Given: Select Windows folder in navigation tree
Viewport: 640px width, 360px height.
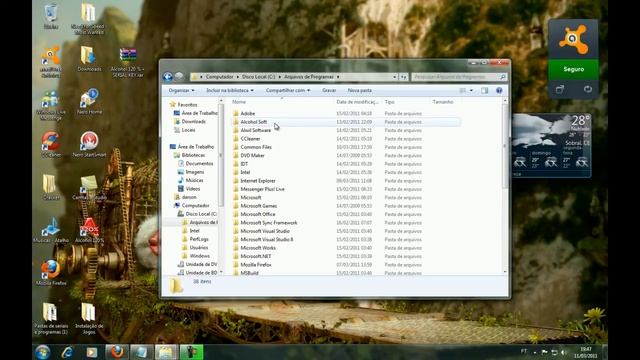Looking at the screenshot, I should 200,256.
